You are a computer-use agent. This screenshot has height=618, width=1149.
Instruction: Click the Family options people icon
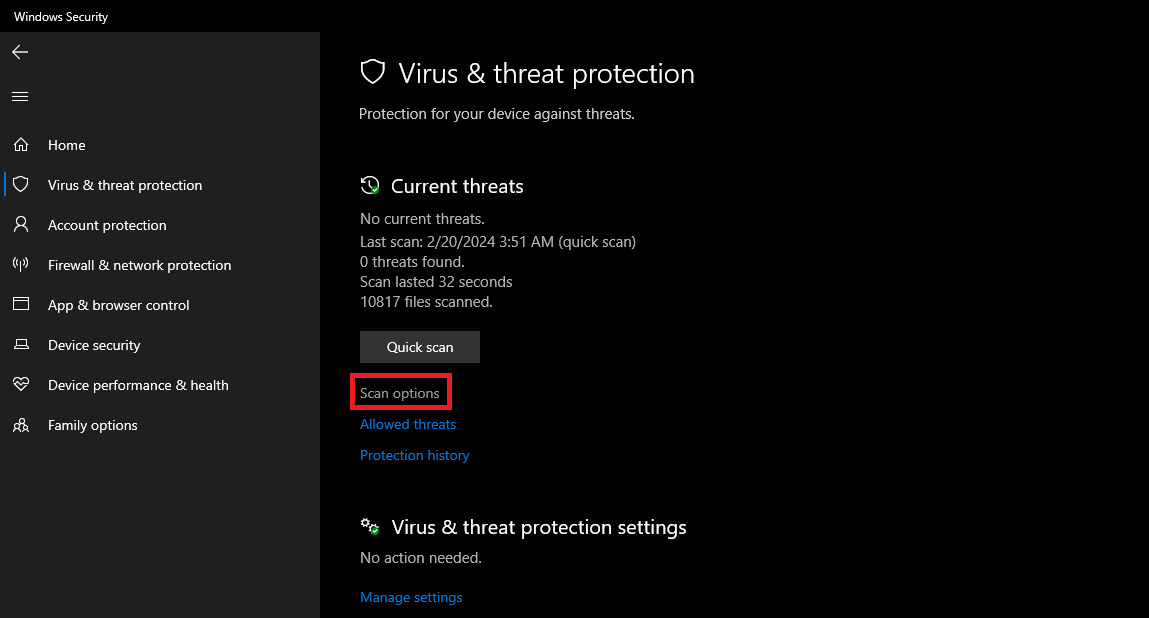click(20, 424)
